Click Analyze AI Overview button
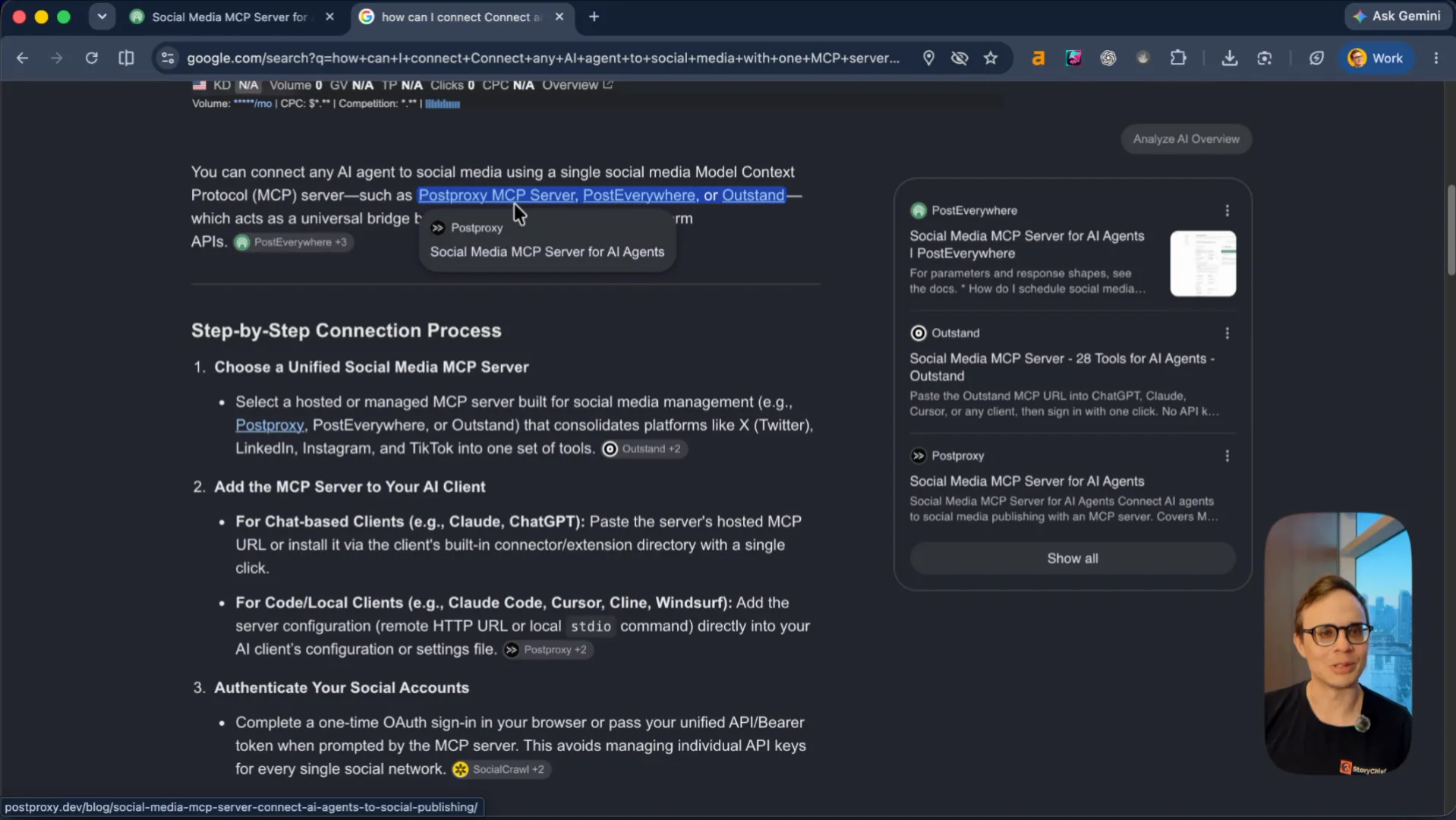 [1186, 139]
